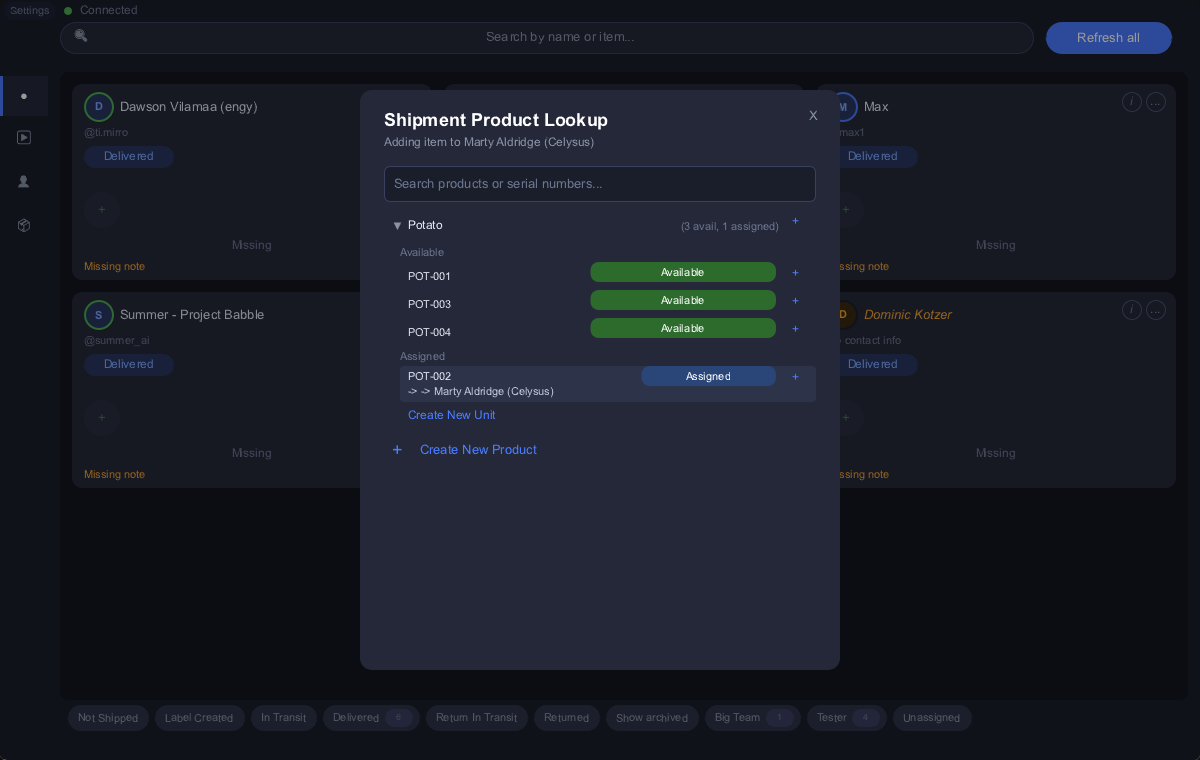Screen dimensions: 1200x760
Task: Open more options on Dominic Kotzer card
Action: pos(1156,310)
